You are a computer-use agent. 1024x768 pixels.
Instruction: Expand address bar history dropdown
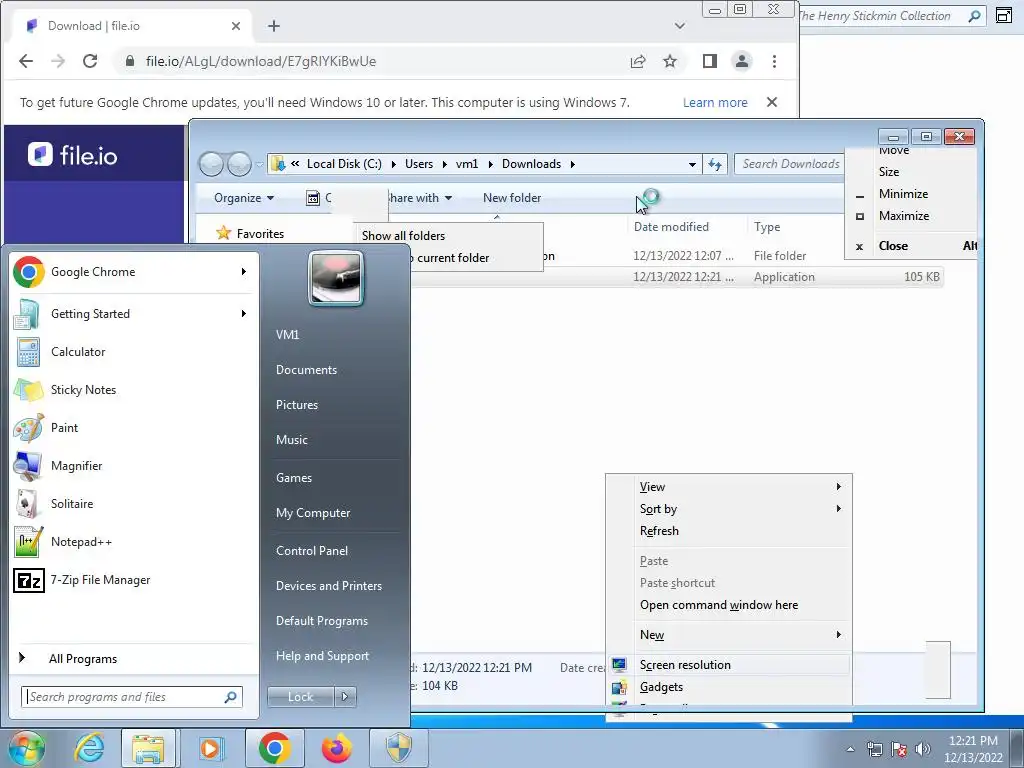(x=692, y=164)
